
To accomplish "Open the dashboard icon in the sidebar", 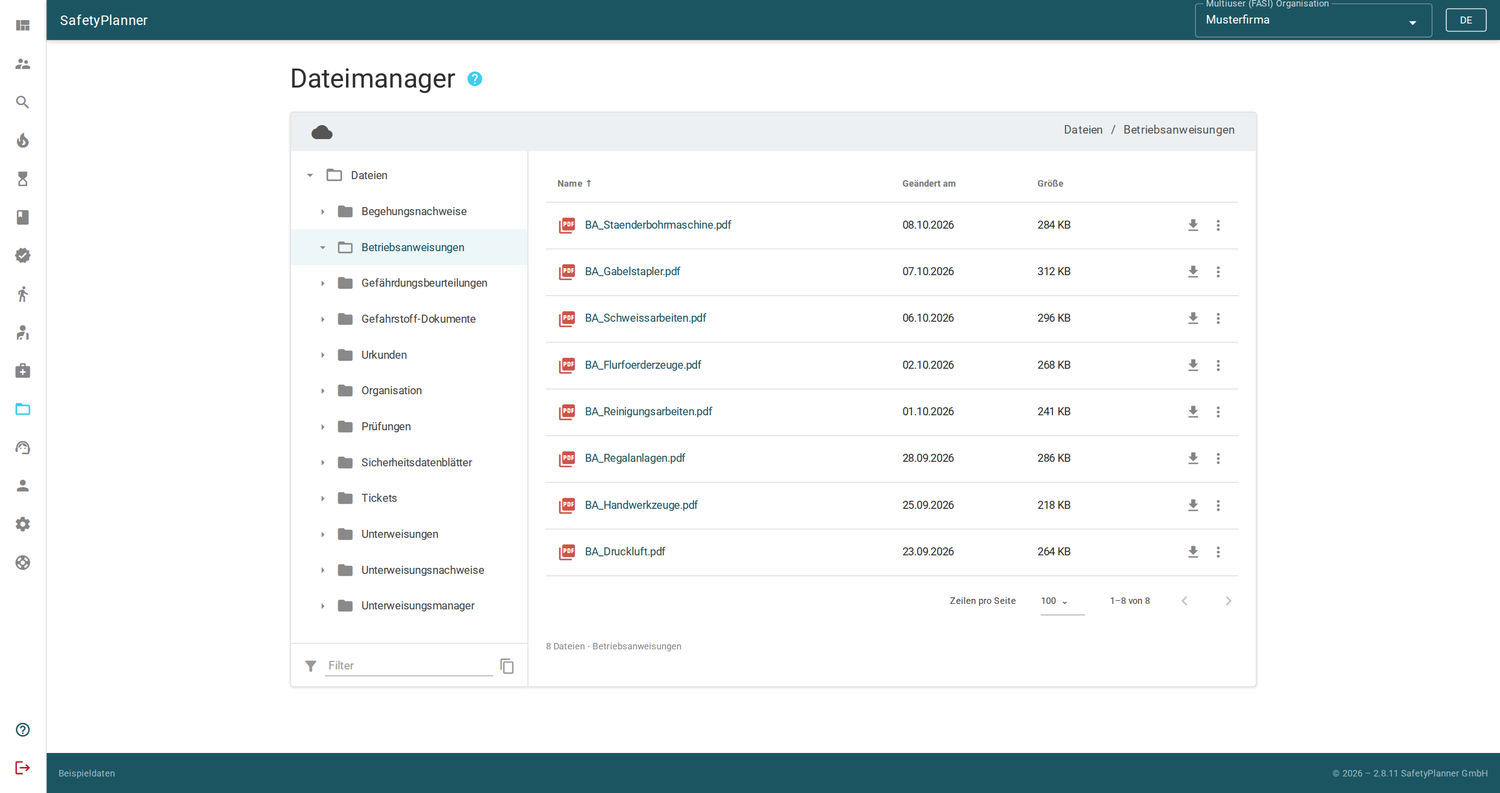I will tap(22, 25).
